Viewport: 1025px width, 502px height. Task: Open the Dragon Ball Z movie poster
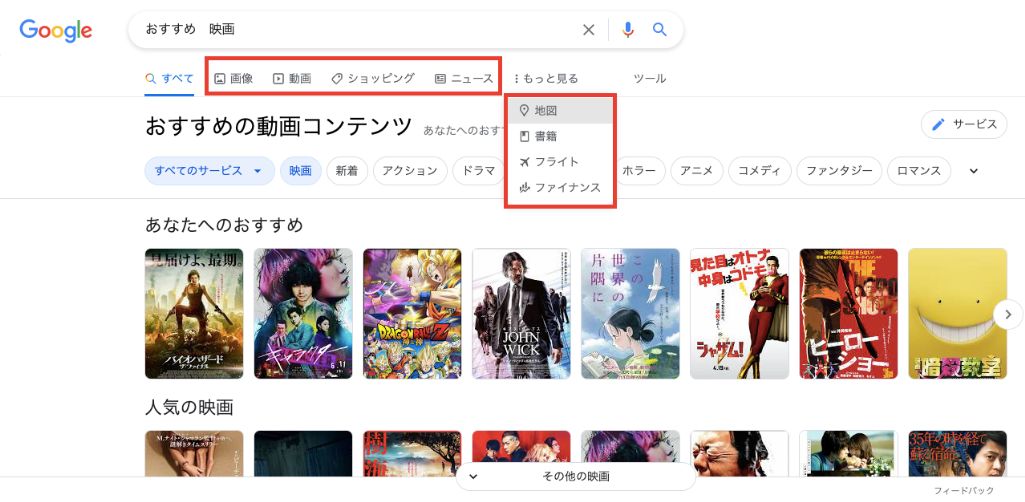point(412,313)
